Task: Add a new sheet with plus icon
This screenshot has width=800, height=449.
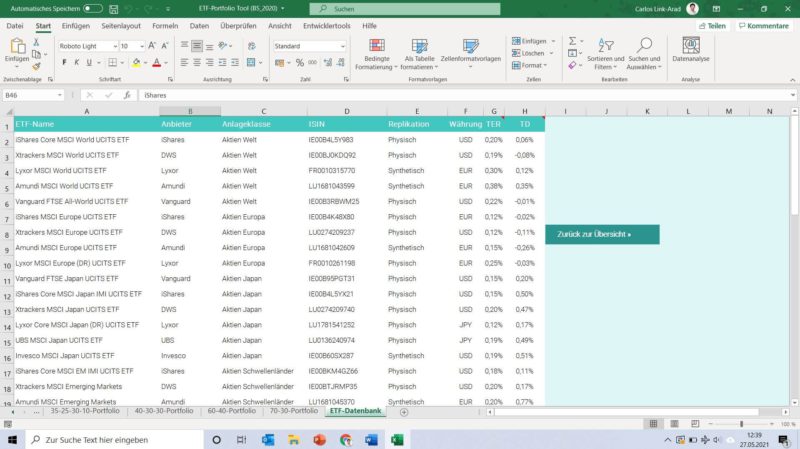Action: [404, 412]
